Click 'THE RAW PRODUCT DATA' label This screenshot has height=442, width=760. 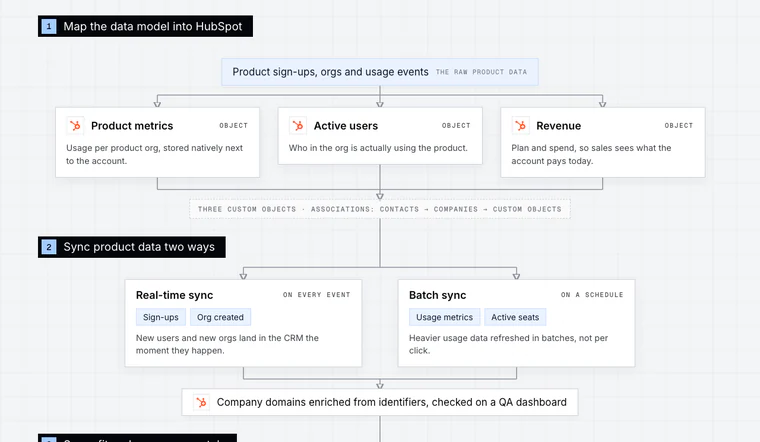pos(481,72)
